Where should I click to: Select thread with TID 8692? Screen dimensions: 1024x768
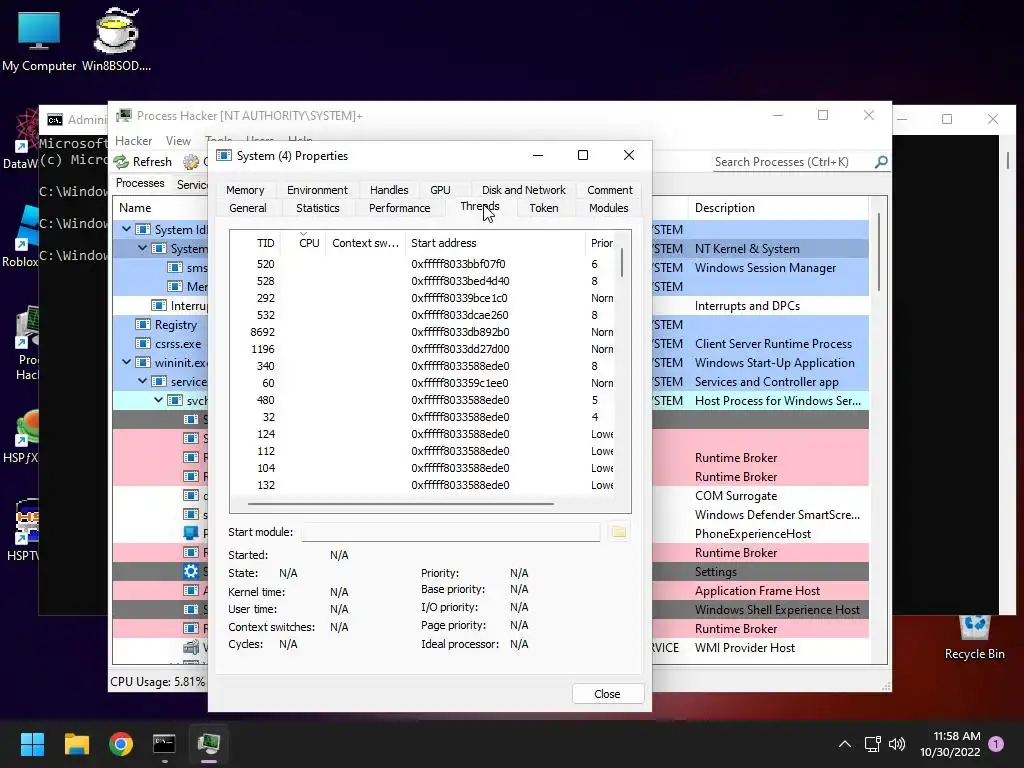(422, 332)
